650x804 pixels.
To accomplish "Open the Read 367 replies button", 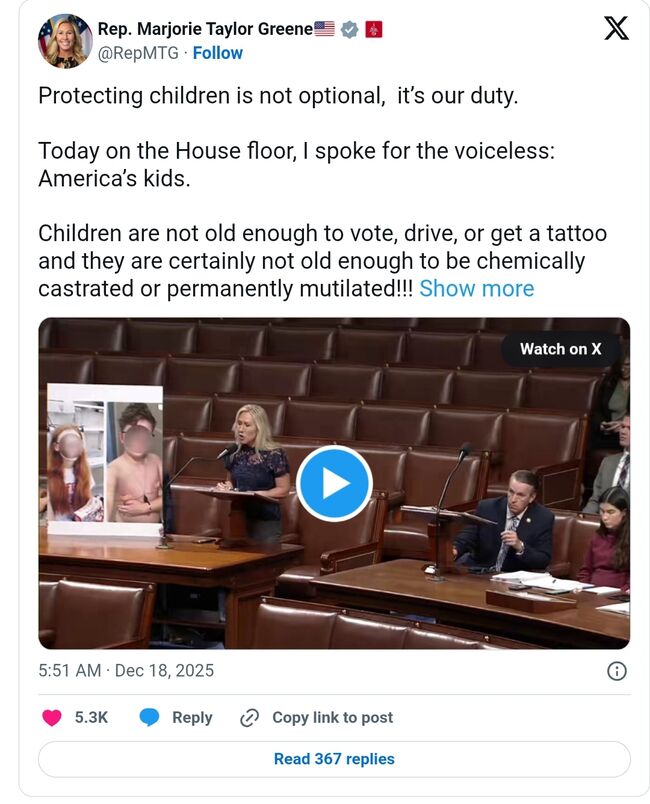I will (334, 759).
